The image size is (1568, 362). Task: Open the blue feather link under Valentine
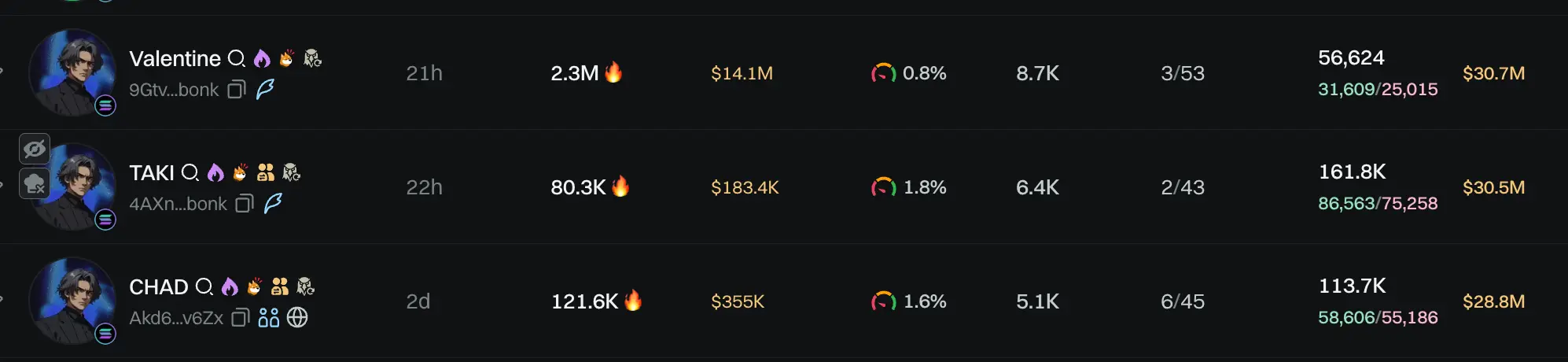(266, 89)
